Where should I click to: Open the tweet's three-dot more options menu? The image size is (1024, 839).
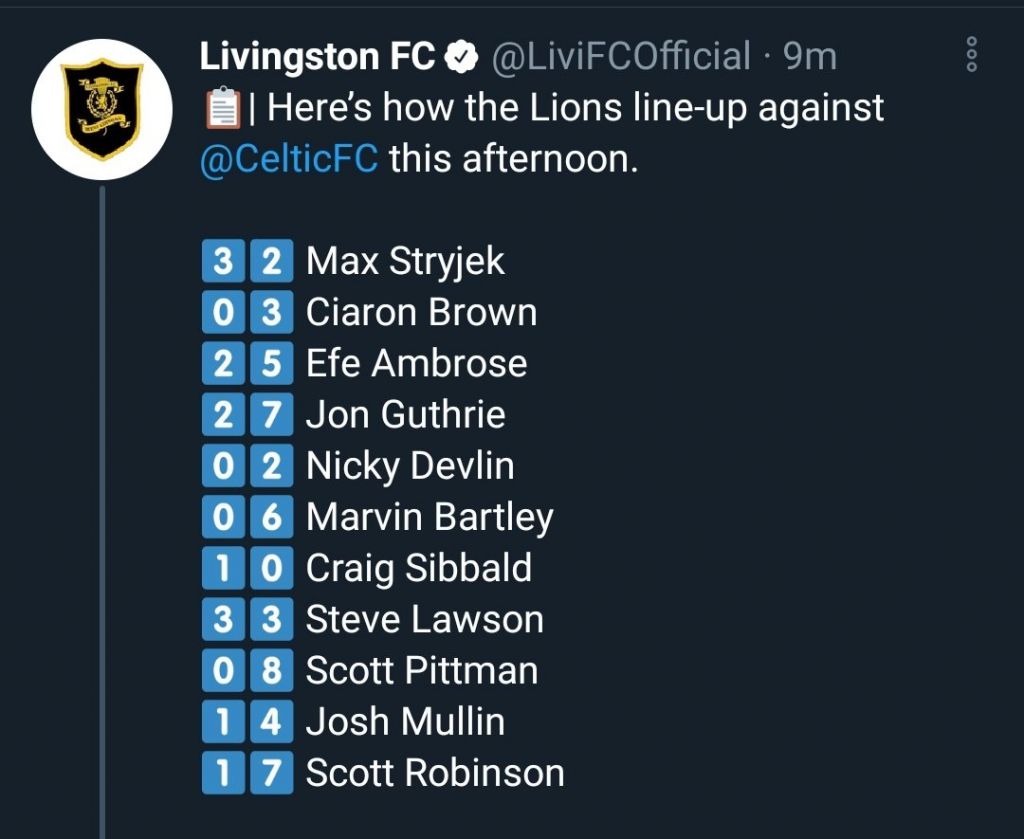coord(971,54)
